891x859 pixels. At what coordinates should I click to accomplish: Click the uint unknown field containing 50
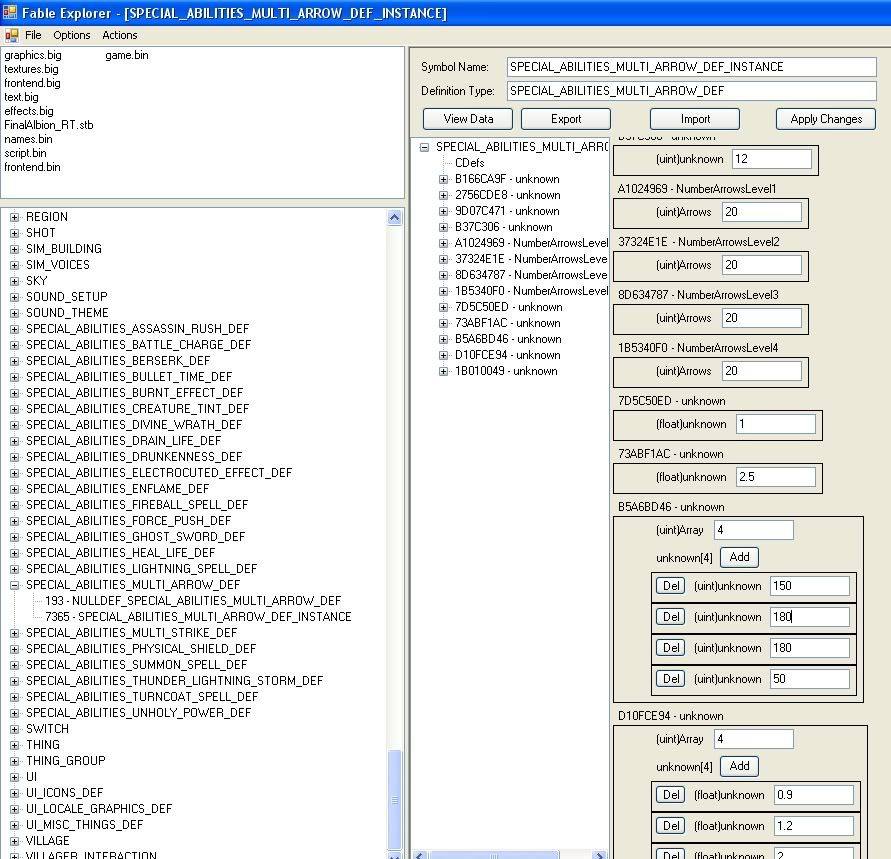pyautogui.click(x=810, y=679)
